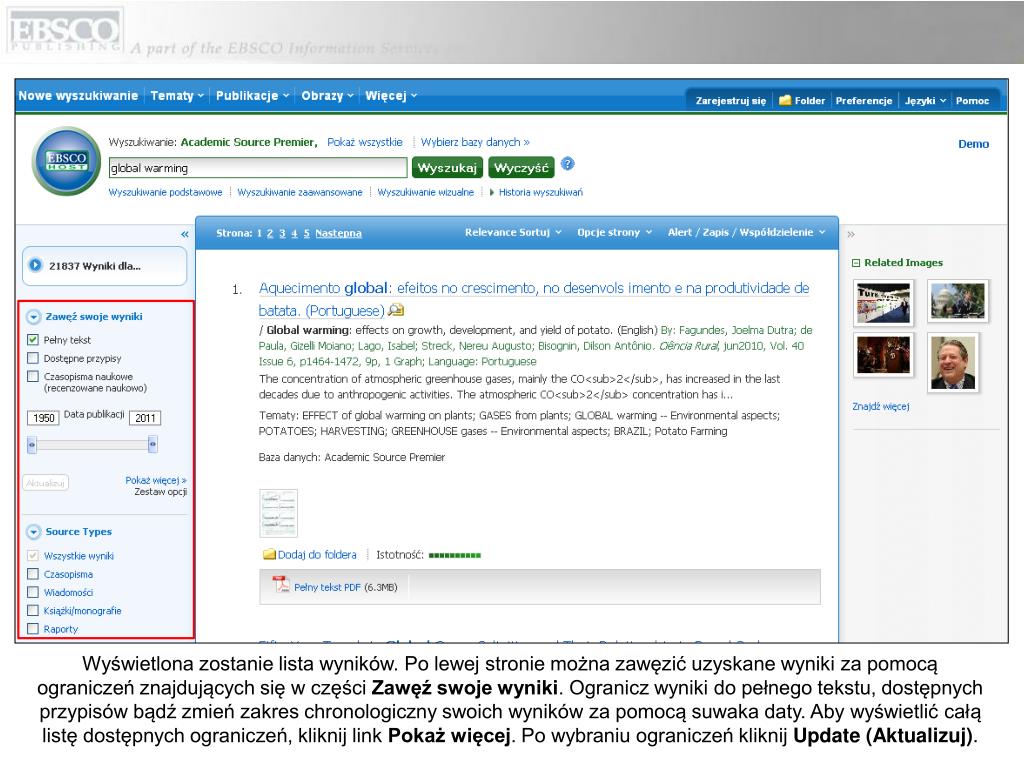Go to results page 2
This screenshot has width=1024, height=768.
[x=270, y=233]
